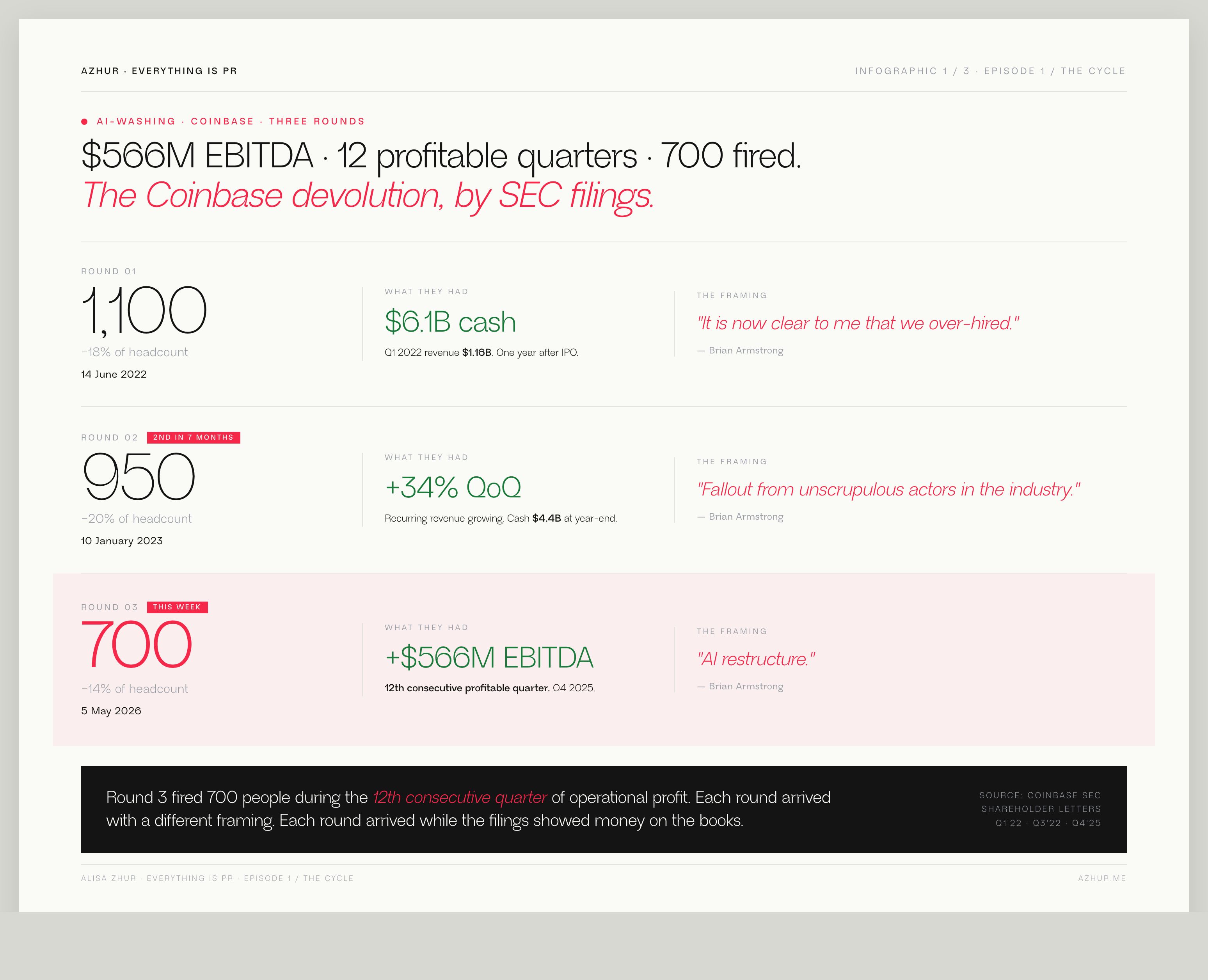
Task: Click 'Q1 2022 revenue $1.16B' line
Action: [x=481, y=353]
